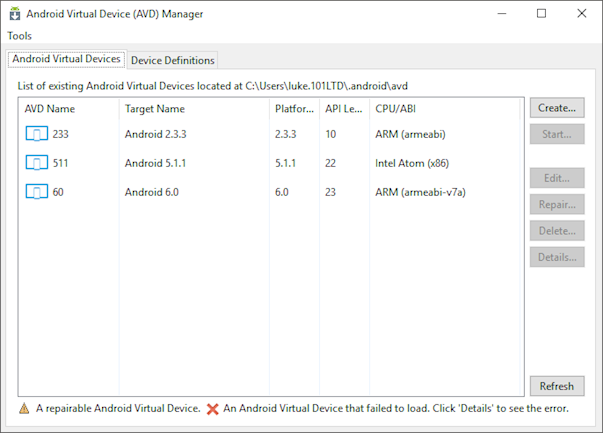Sort by AVD Name column header
The image size is (603, 433).
[x=68, y=109]
